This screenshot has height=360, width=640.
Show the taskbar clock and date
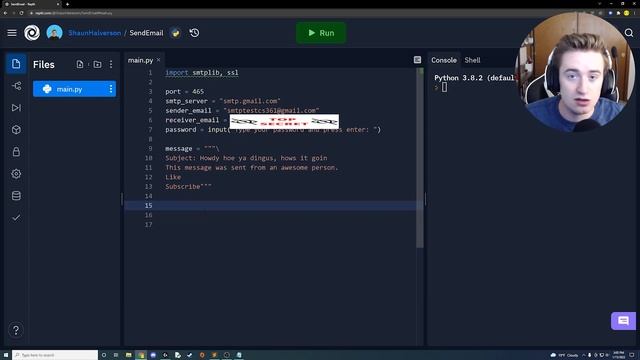619,355
